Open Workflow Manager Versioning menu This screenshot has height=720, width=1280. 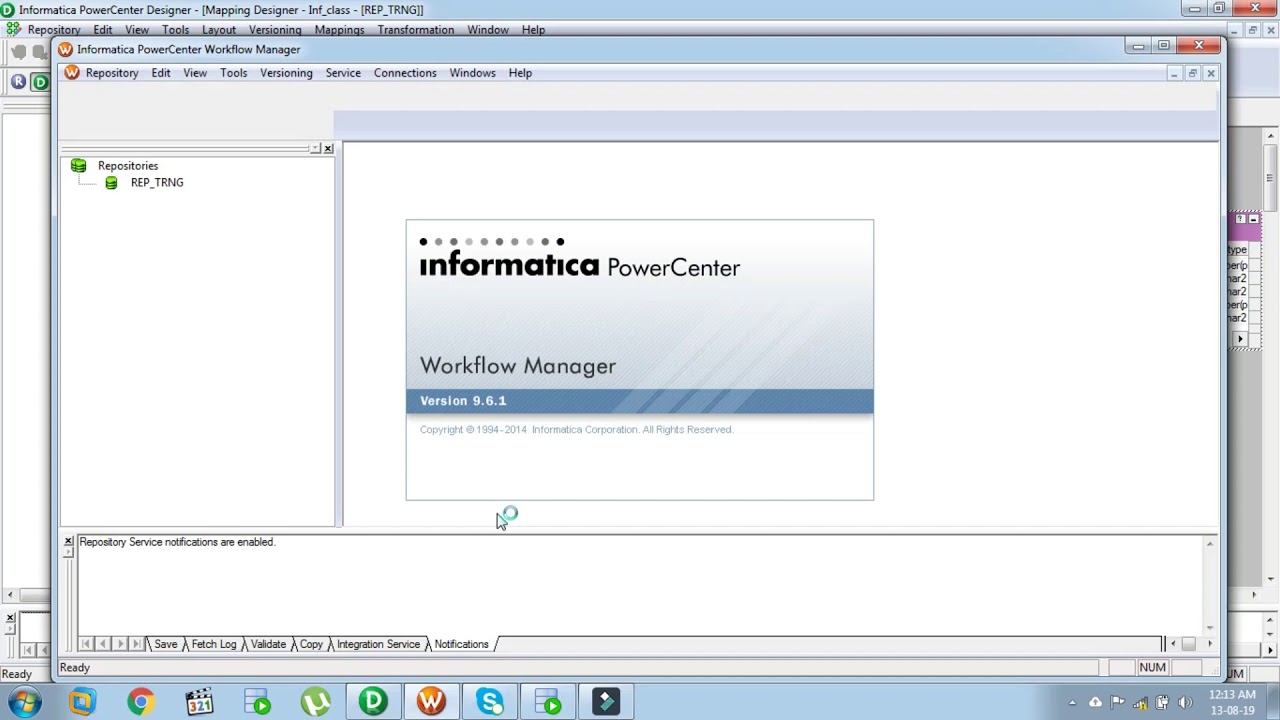tap(286, 73)
